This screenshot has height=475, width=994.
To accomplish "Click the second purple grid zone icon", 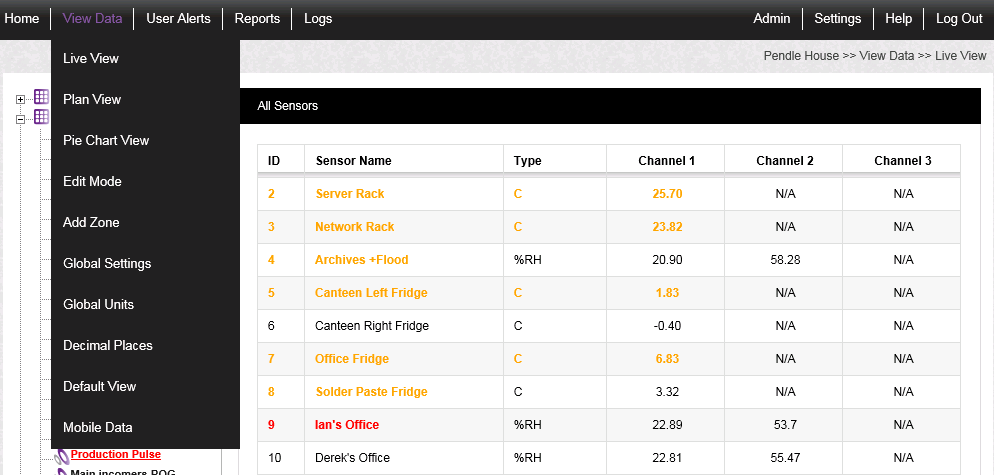I will (41, 116).
